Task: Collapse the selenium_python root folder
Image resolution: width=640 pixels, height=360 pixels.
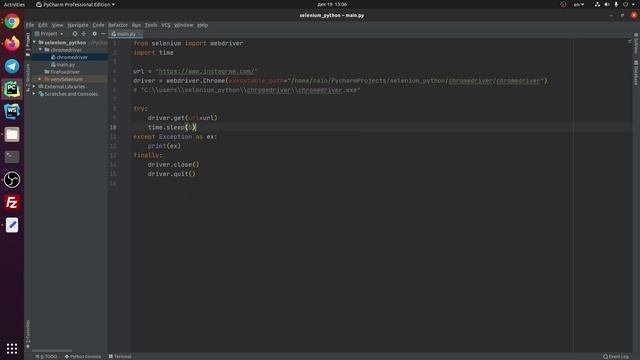Action: point(35,42)
